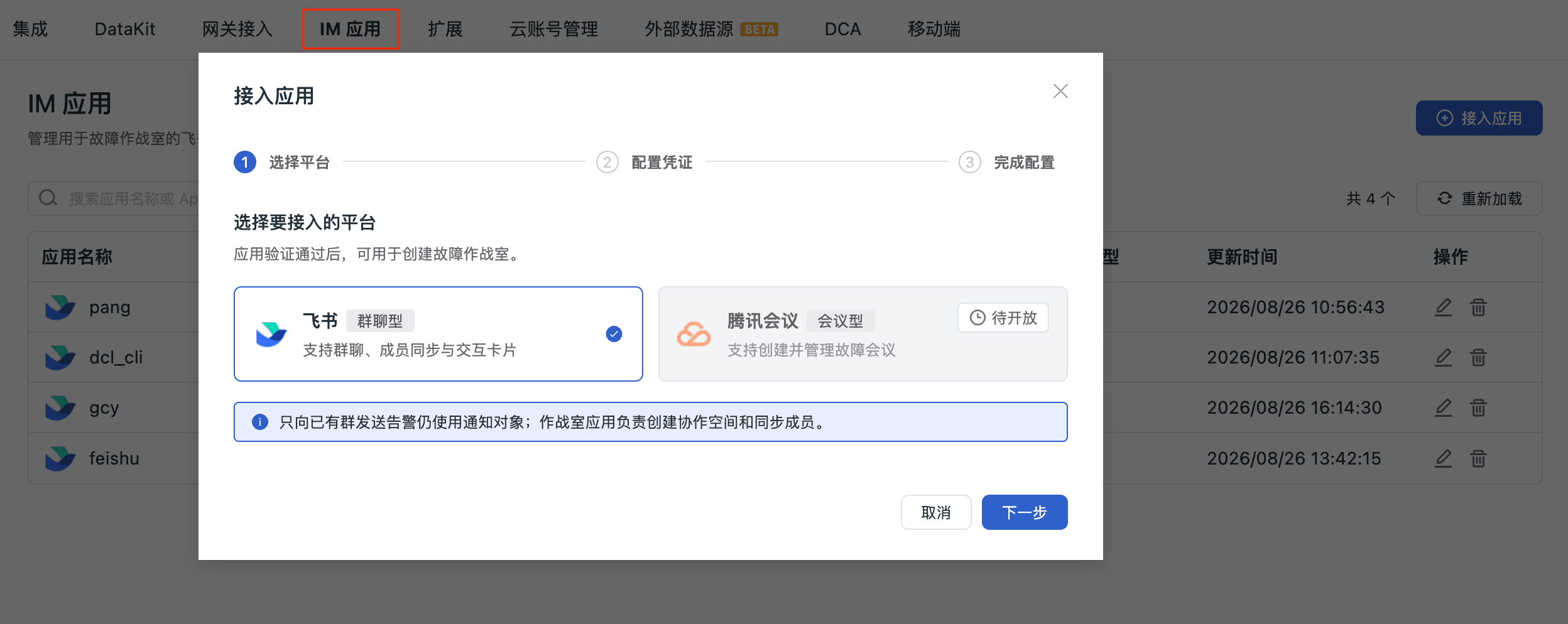The width and height of the screenshot is (1568, 624).
Task: Click step 3 完成配置
Action: point(1007,162)
